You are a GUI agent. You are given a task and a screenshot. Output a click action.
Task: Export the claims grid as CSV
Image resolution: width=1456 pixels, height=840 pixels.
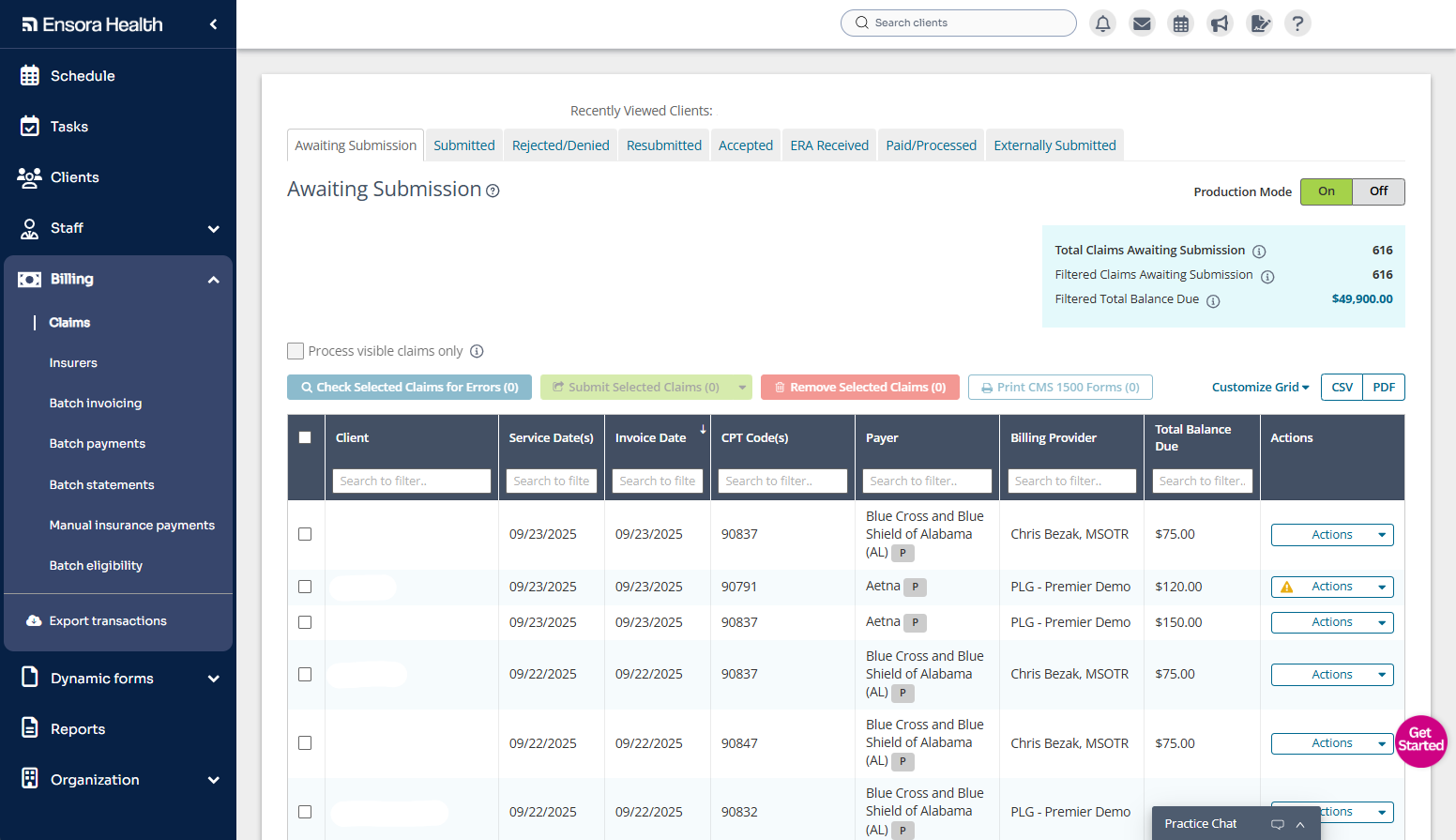[1341, 387]
